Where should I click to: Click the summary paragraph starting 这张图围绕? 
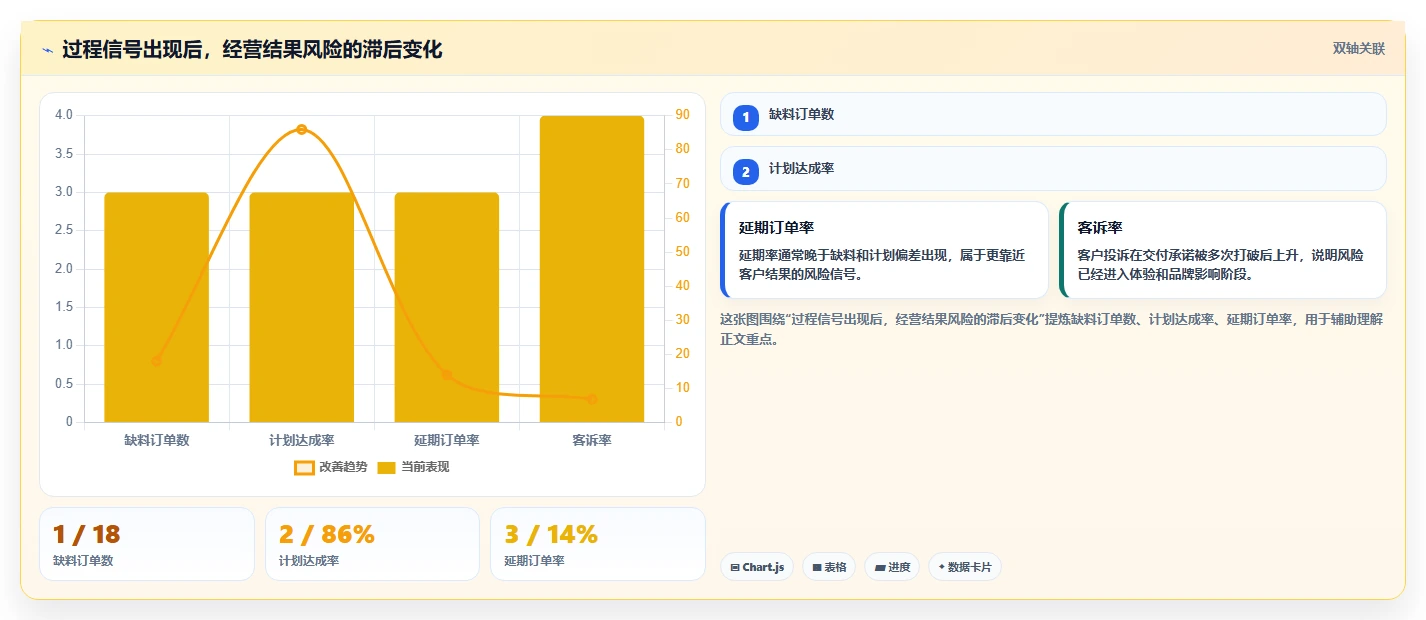pos(1051,329)
